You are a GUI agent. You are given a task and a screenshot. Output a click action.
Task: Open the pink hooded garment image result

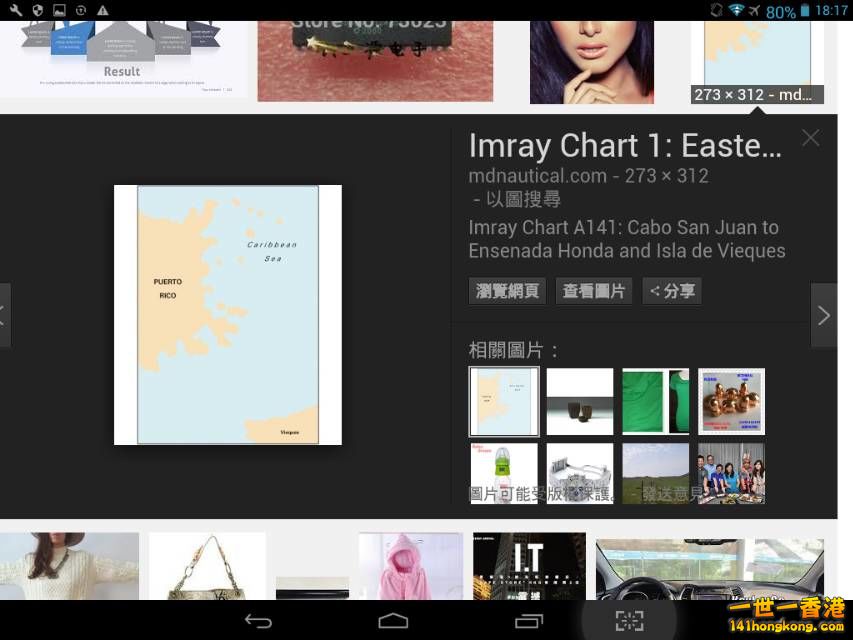click(411, 566)
